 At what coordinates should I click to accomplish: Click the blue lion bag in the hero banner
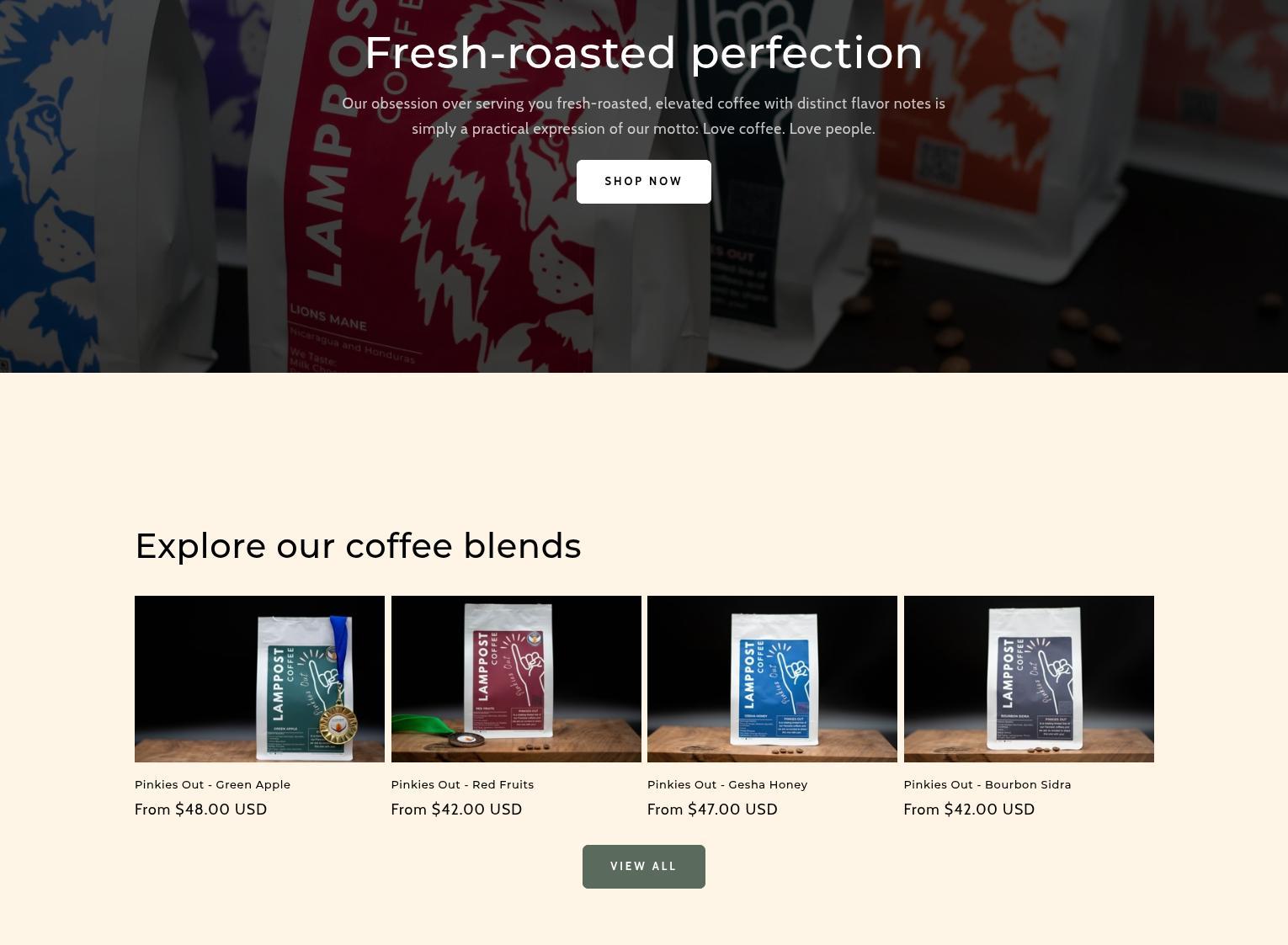pos(93,185)
